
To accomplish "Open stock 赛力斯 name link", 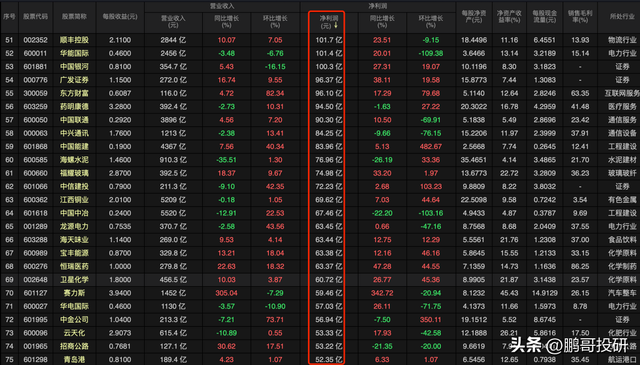I will 74,293.
